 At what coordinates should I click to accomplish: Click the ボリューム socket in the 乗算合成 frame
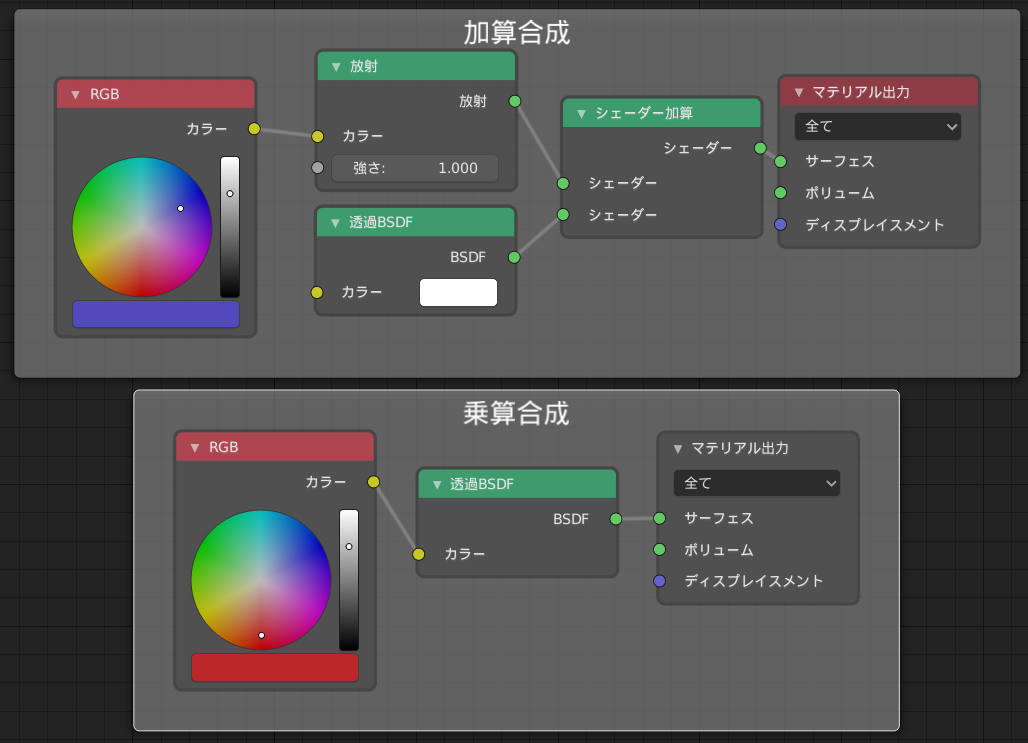pyautogui.click(x=660, y=550)
